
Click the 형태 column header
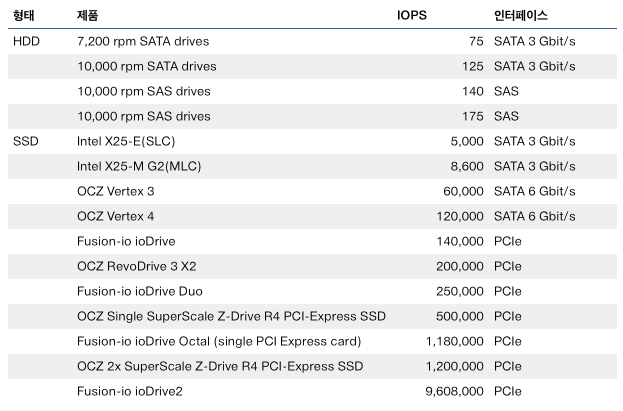click(23, 16)
